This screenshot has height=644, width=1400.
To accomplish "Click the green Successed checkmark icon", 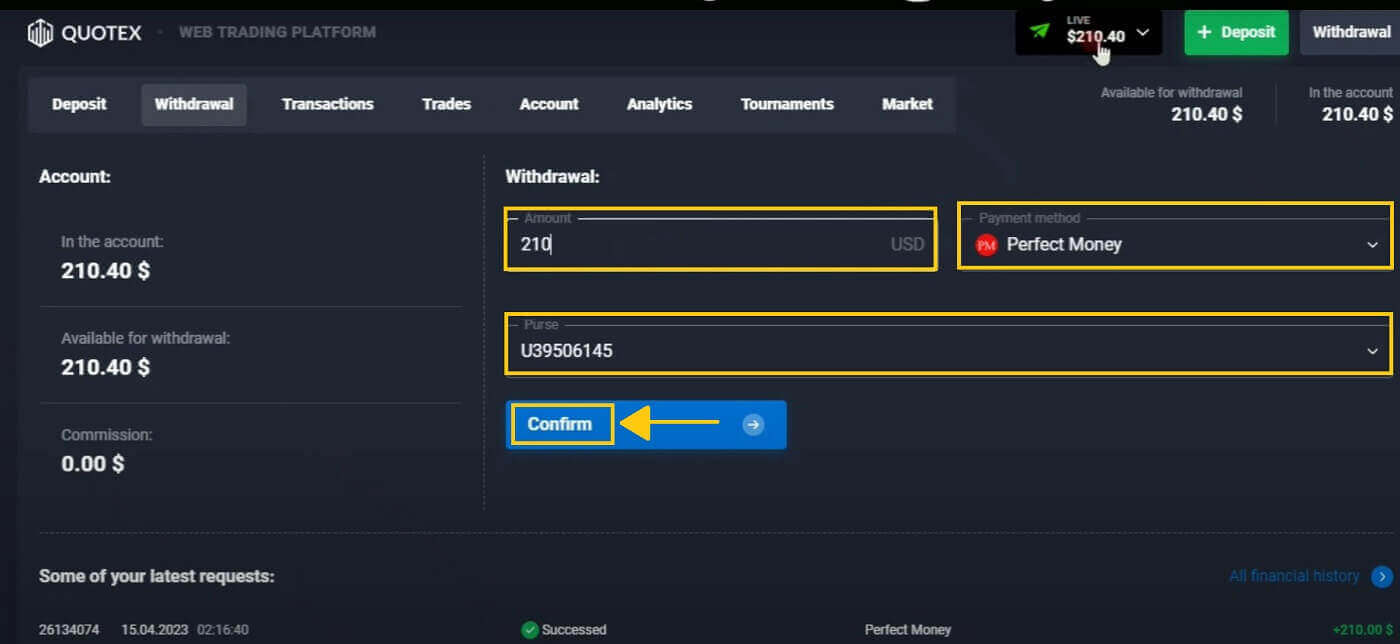I will (530, 630).
